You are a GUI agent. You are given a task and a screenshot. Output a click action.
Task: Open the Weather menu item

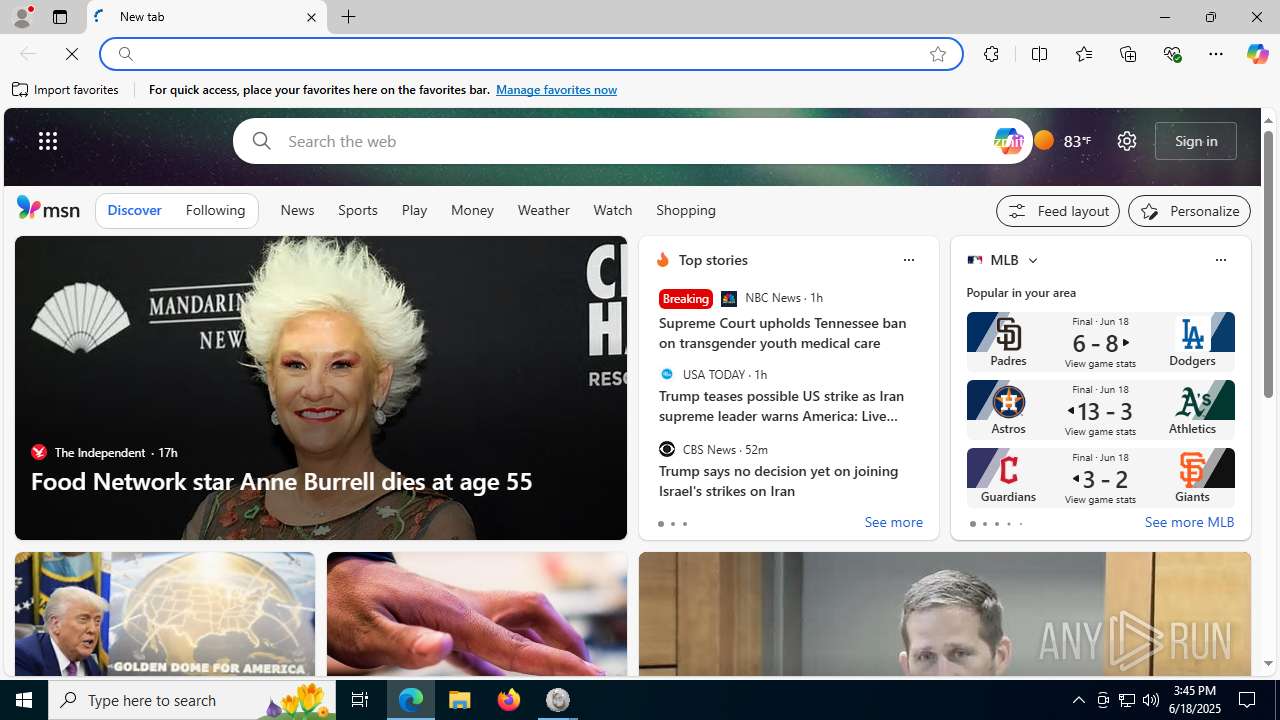(543, 211)
